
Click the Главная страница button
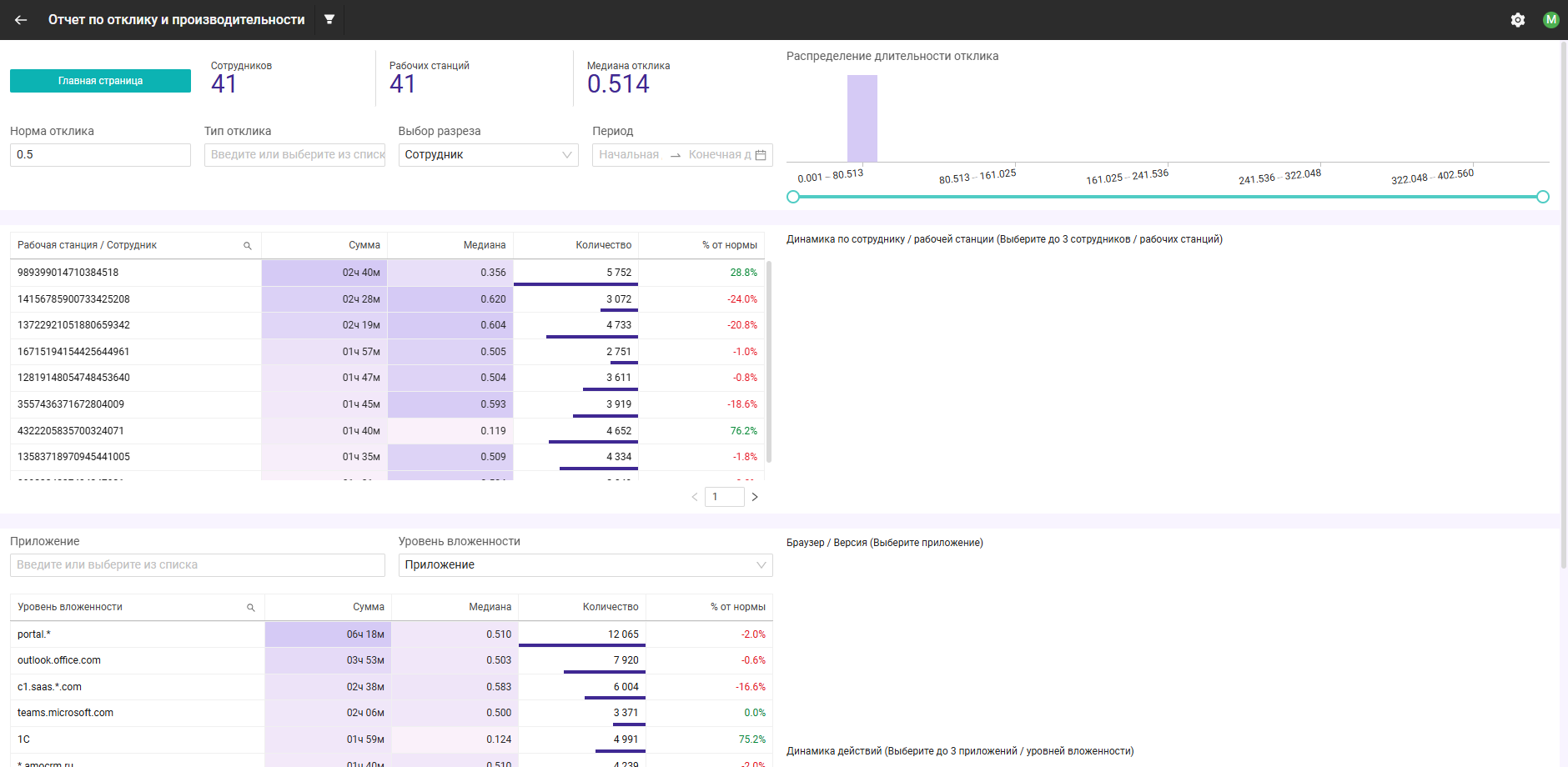point(100,81)
